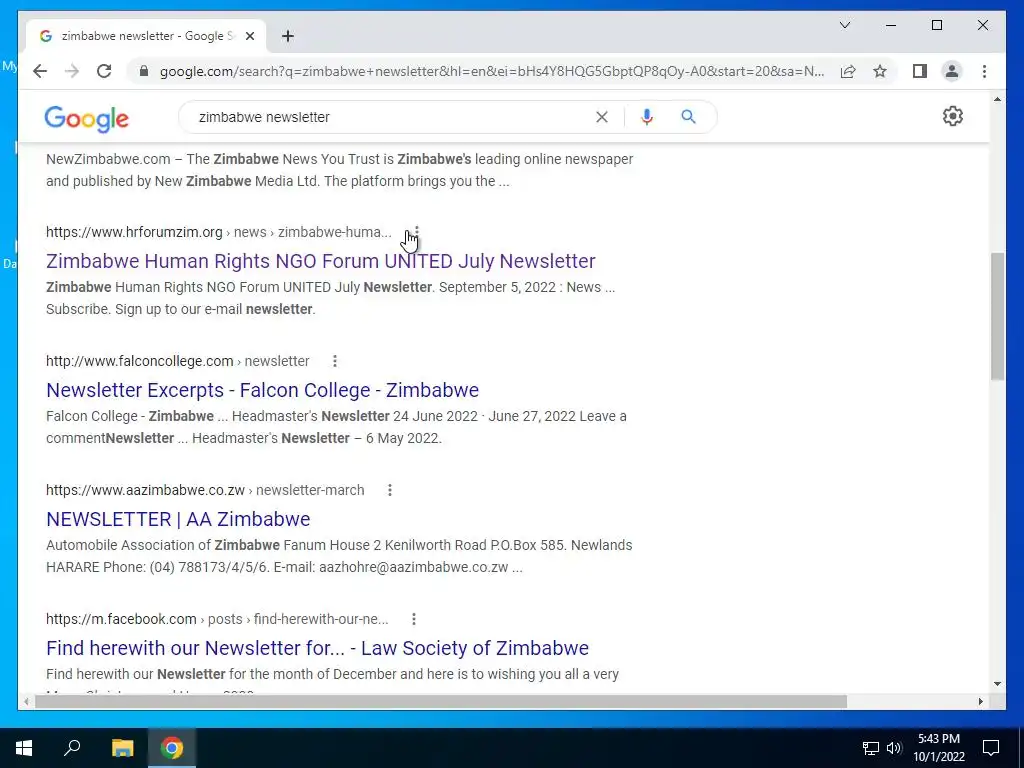Open Law Society of Zimbabwe newsletter result
The width and height of the screenshot is (1024, 768).
coord(317,648)
